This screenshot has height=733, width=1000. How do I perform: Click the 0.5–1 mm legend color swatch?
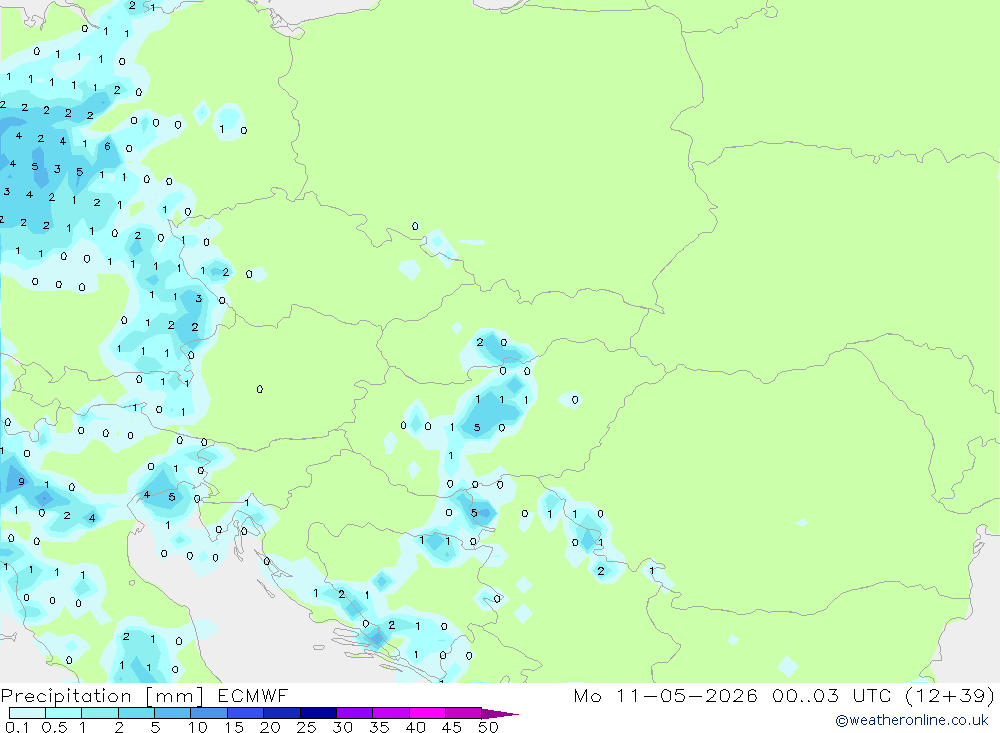point(64,713)
